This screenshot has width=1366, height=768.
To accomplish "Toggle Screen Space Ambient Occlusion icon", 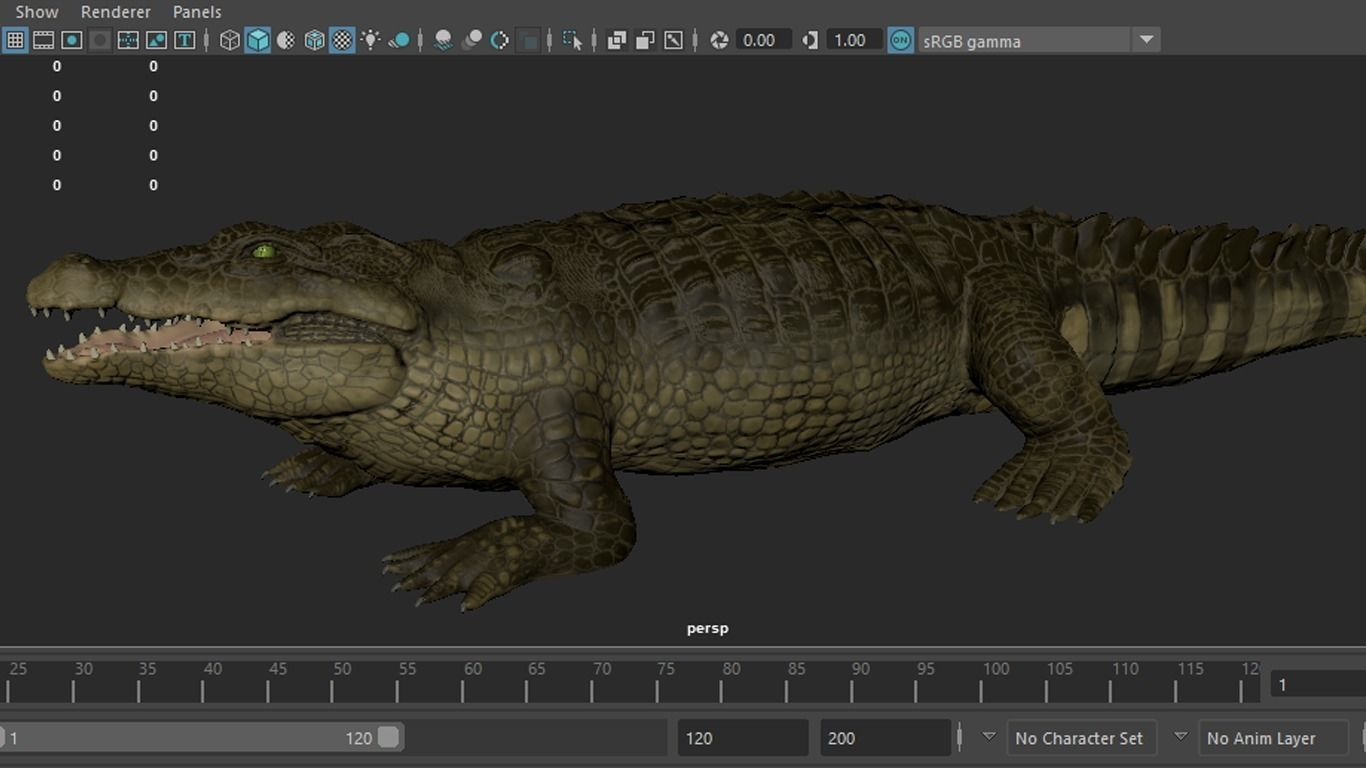I will tap(443, 40).
